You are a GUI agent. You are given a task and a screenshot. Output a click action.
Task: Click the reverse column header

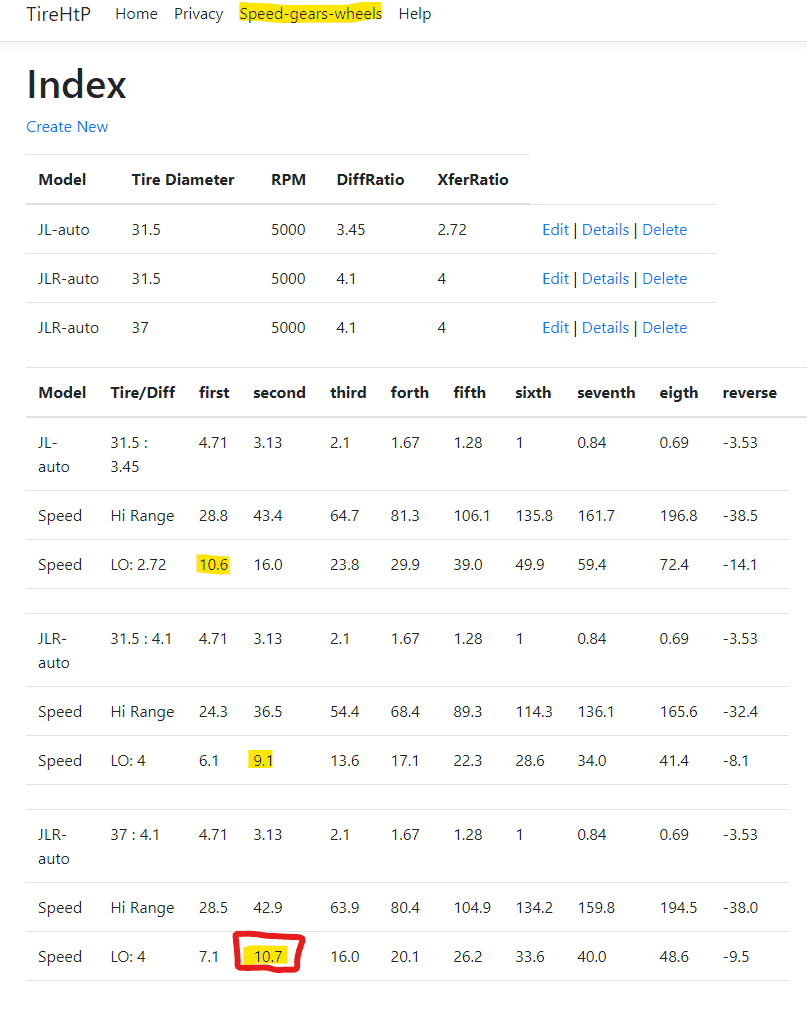coord(750,393)
